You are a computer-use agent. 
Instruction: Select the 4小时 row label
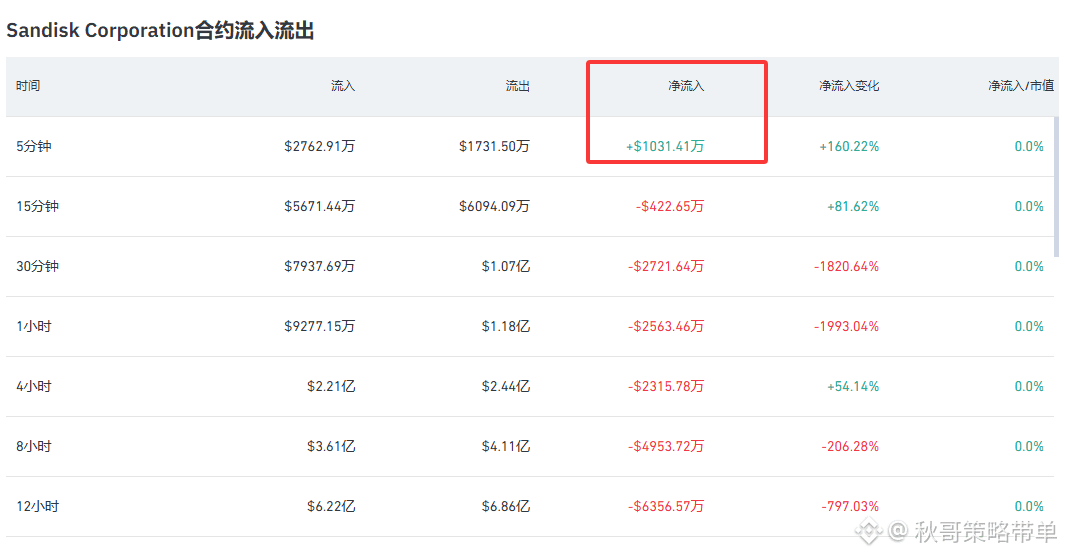point(34,386)
